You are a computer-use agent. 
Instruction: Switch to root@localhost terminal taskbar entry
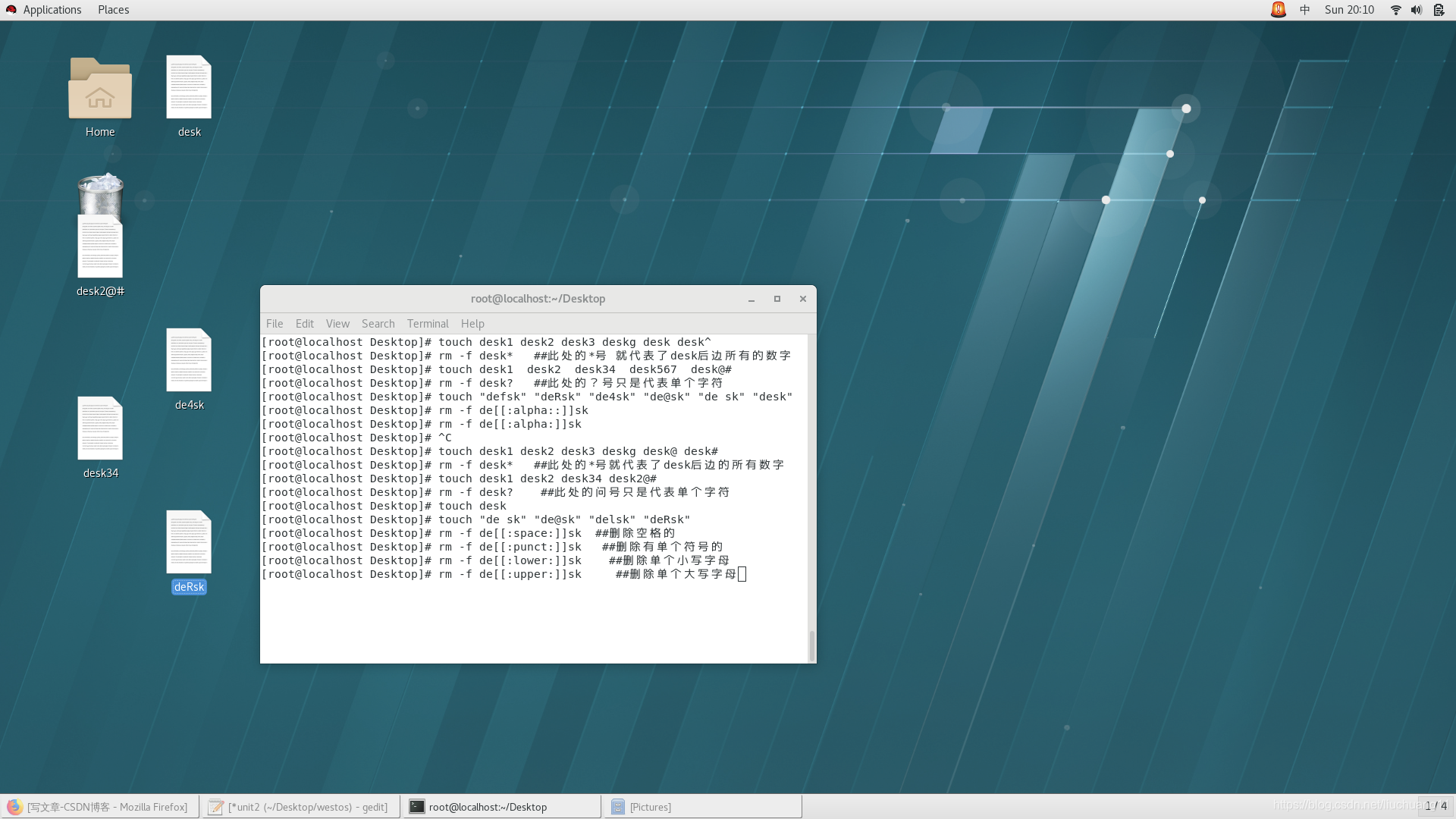pos(502,807)
